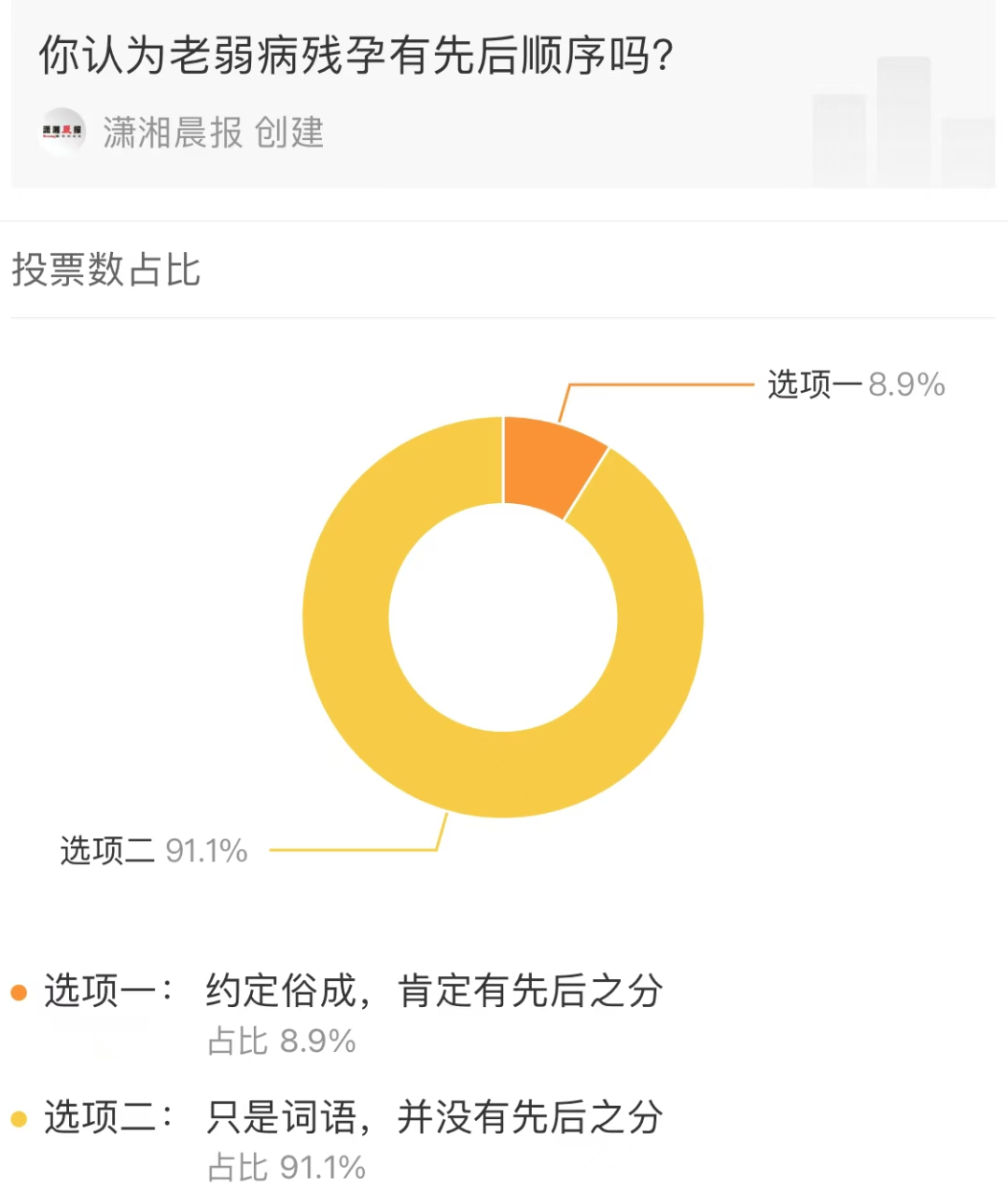The height and width of the screenshot is (1190, 1008).
Task: Open the poll title 你认为老弱病残孕有先后顺序吗
Action: coord(356,57)
